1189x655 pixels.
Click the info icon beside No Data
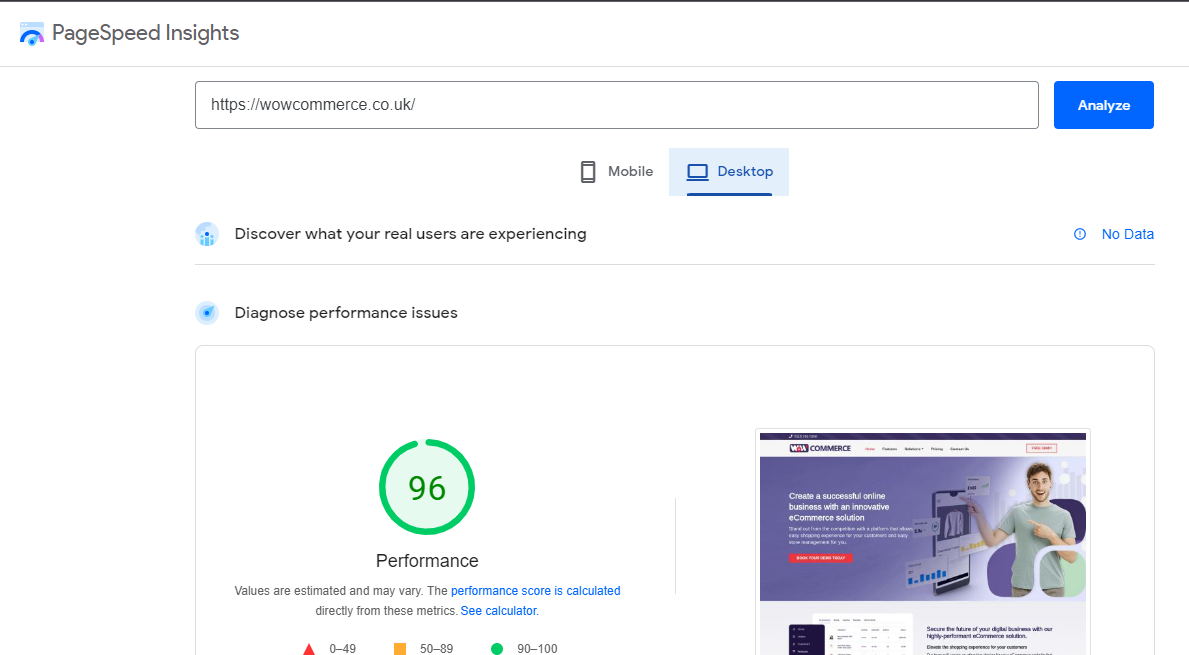pyautogui.click(x=1080, y=234)
